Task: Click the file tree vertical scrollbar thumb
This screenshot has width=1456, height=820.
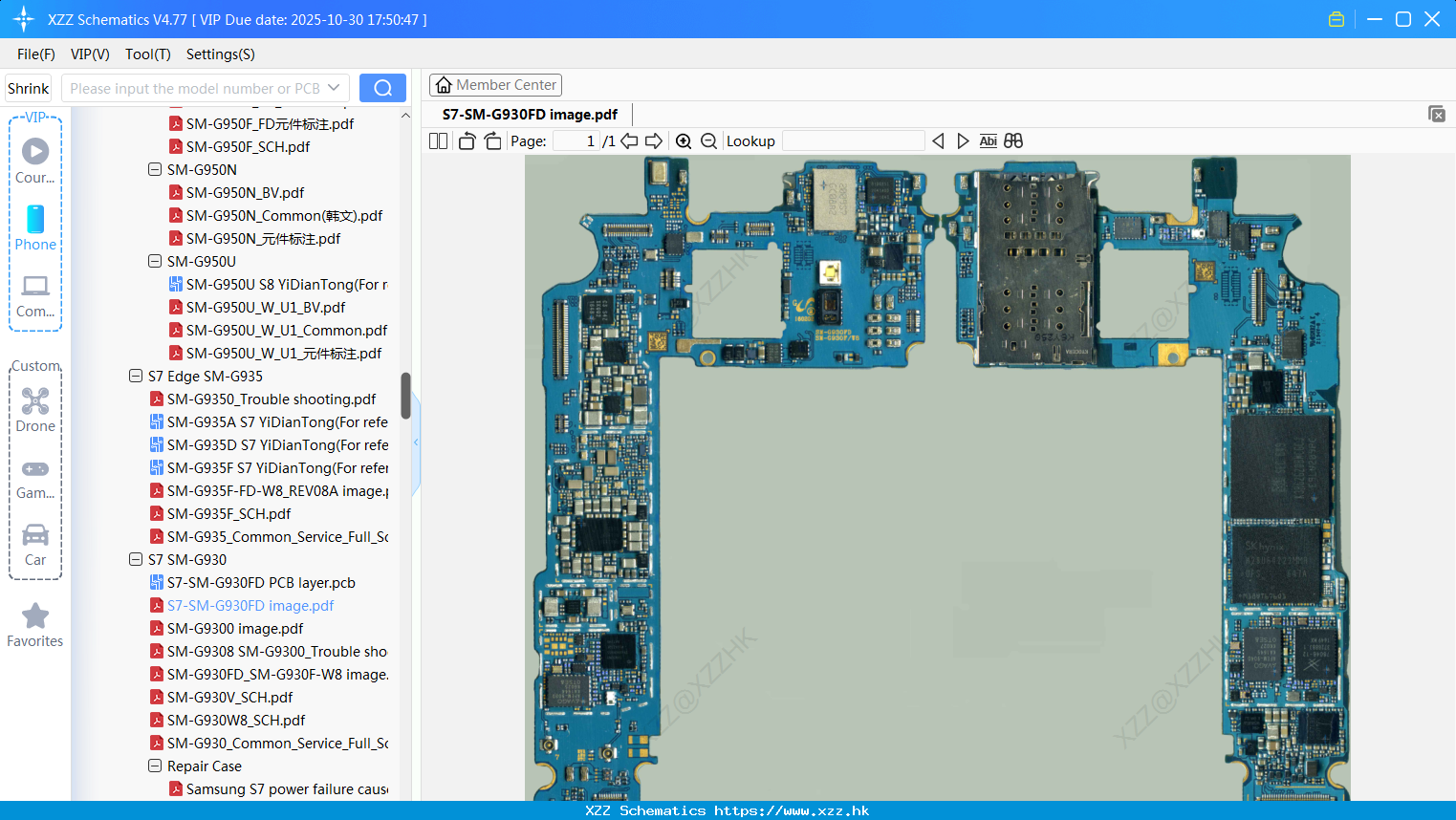Action: pos(405,396)
